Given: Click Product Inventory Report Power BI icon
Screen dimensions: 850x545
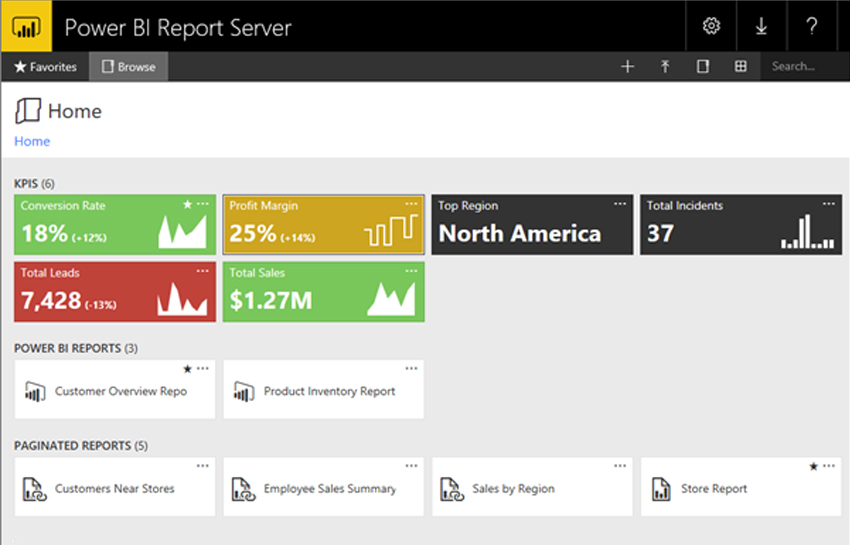Looking at the screenshot, I should [x=244, y=392].
